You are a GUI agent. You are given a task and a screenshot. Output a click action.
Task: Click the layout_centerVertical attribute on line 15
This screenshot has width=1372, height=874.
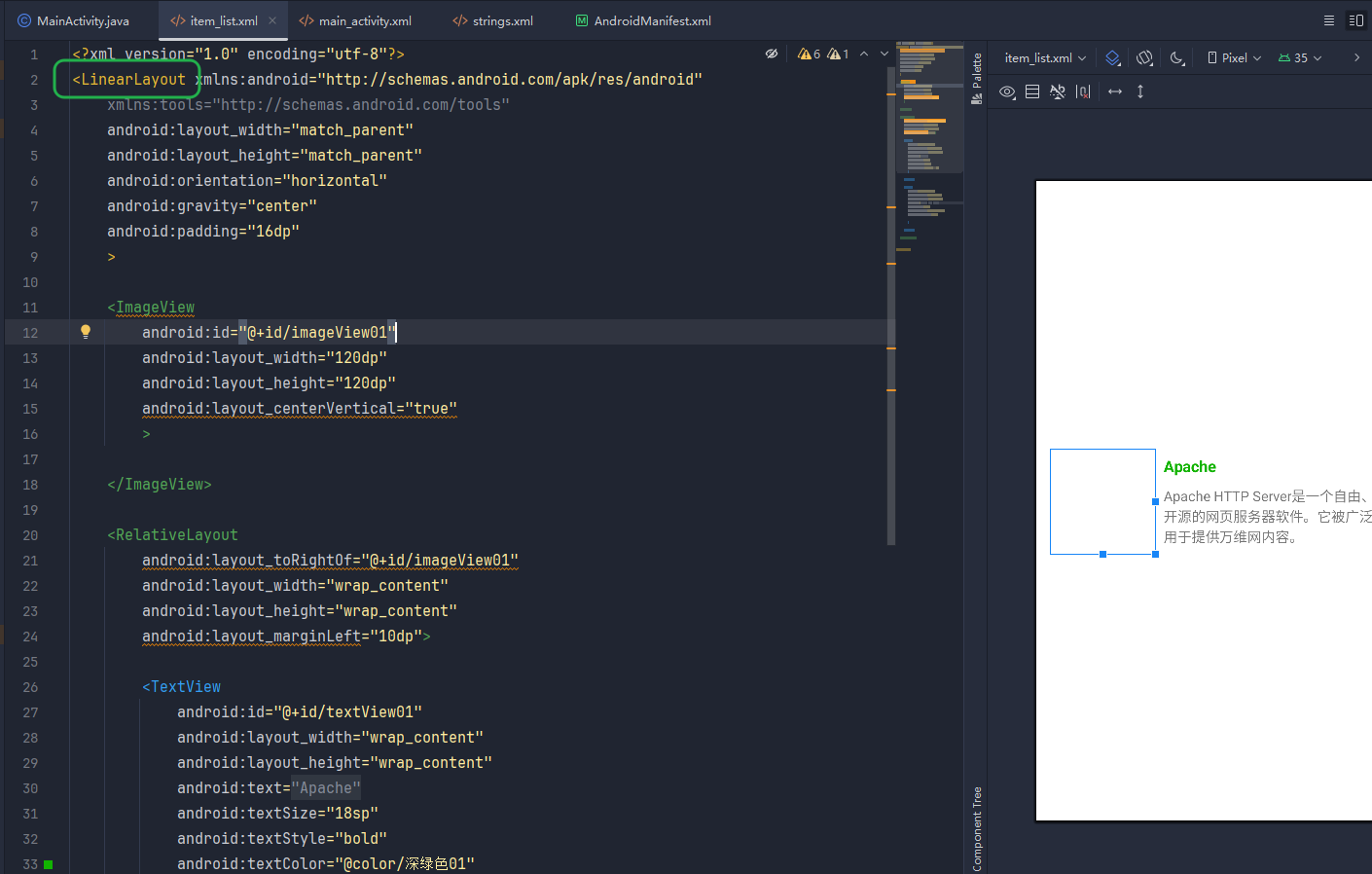300,409
